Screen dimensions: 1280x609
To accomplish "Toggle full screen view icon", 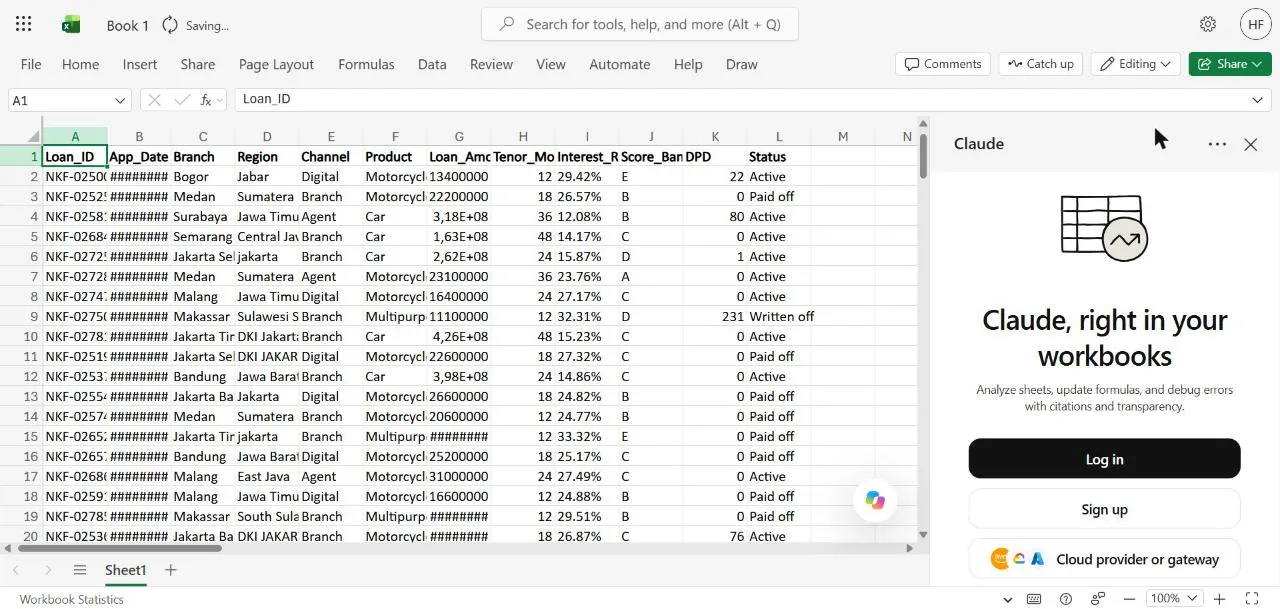I will [x=1252, y=599].
